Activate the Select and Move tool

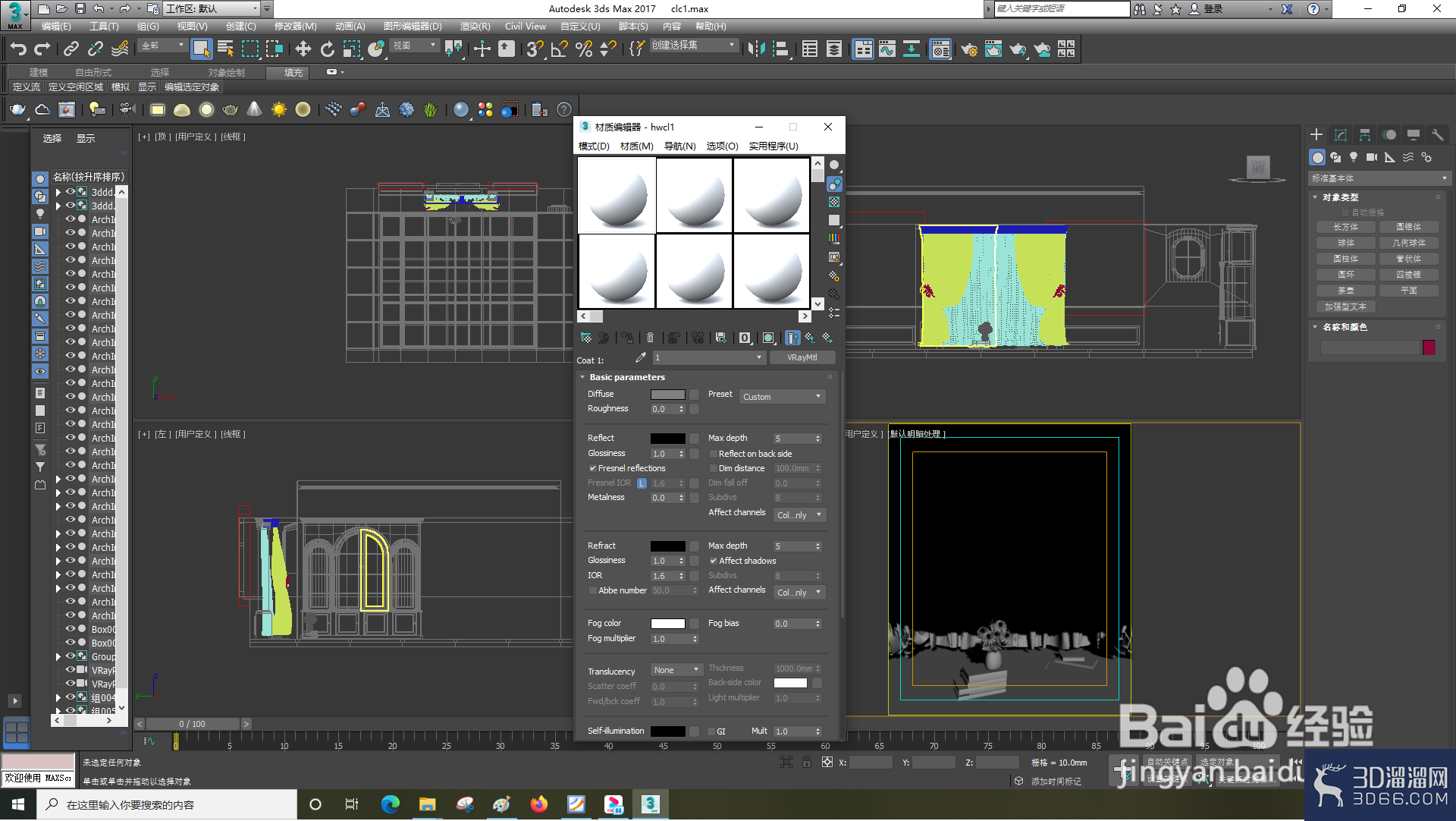pos(303,49)
